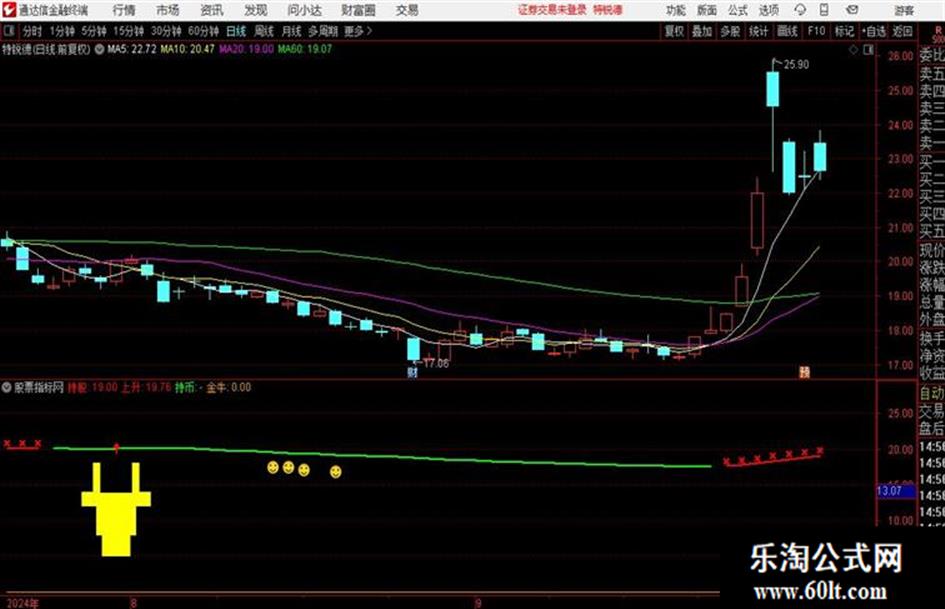Click the 游客 user account label

pos(904,10)
